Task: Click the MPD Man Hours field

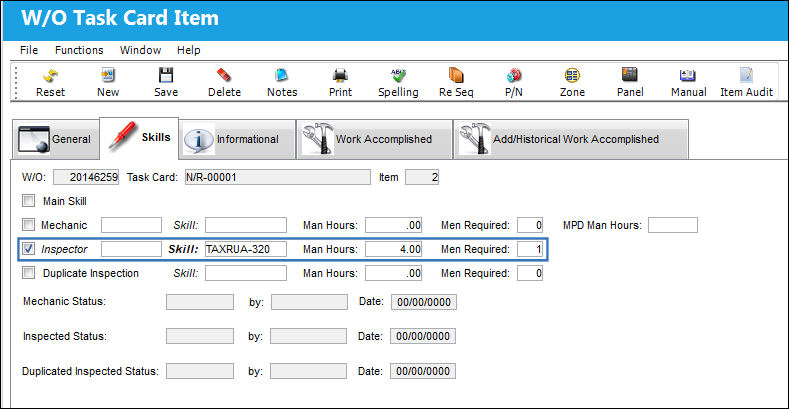Action: pyautogui.click(x=673, y=225)
